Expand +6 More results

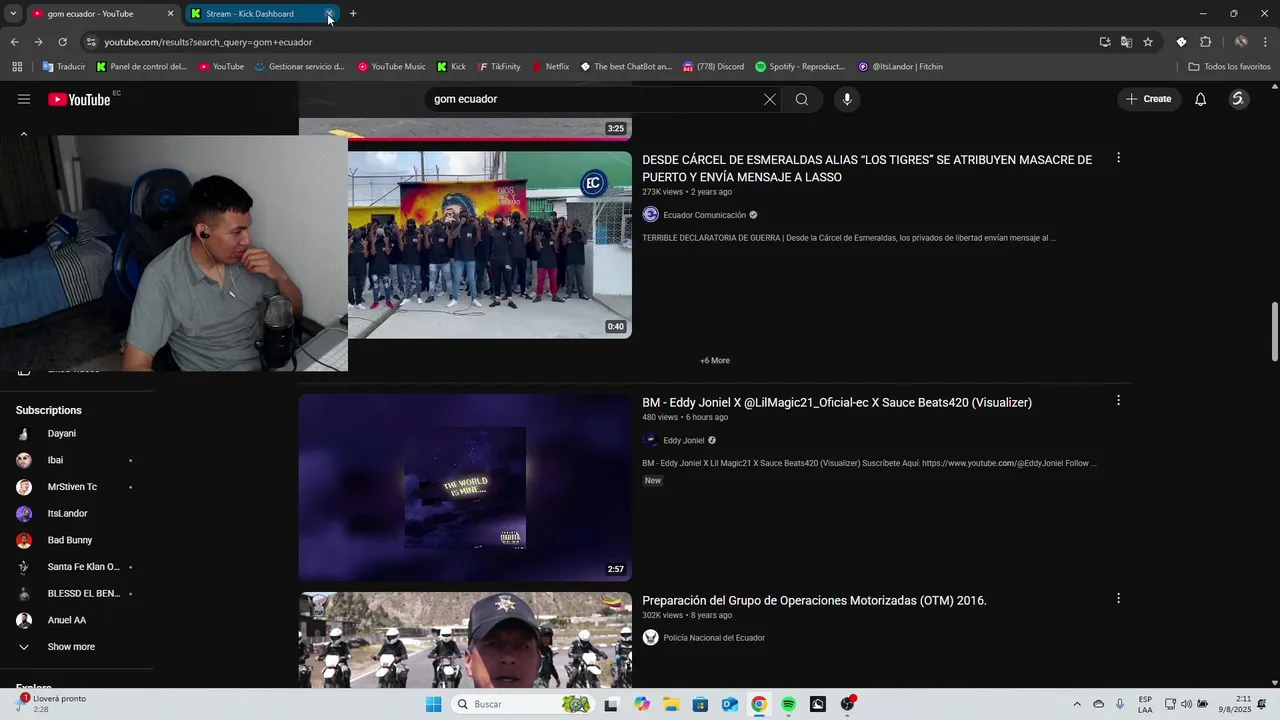pyautogui.click(x=715, y=360)
